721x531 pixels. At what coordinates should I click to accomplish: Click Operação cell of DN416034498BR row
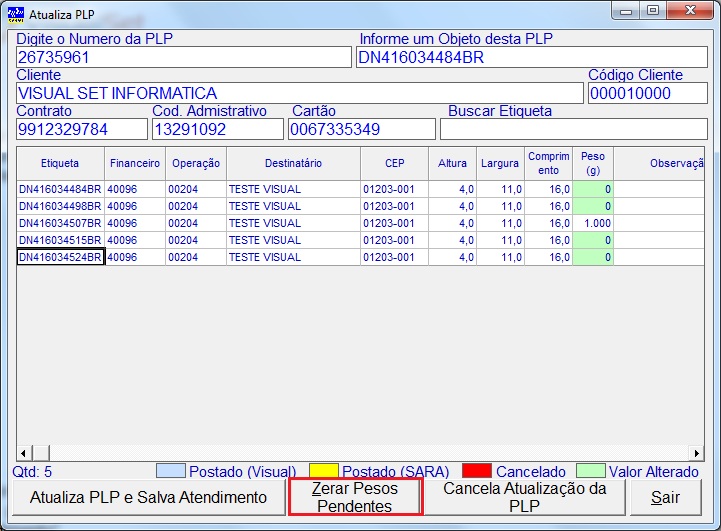196,206
